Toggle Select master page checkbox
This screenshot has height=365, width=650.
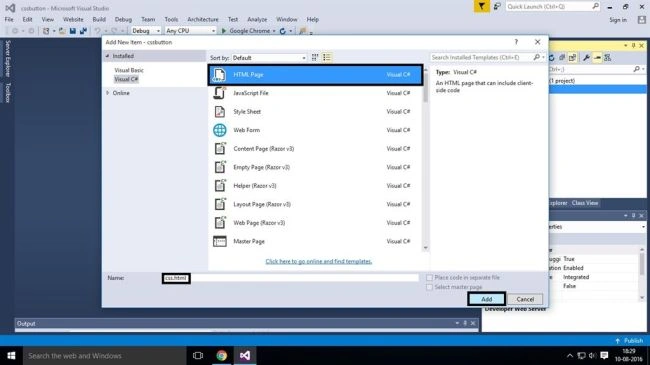[x=429, y=287]
